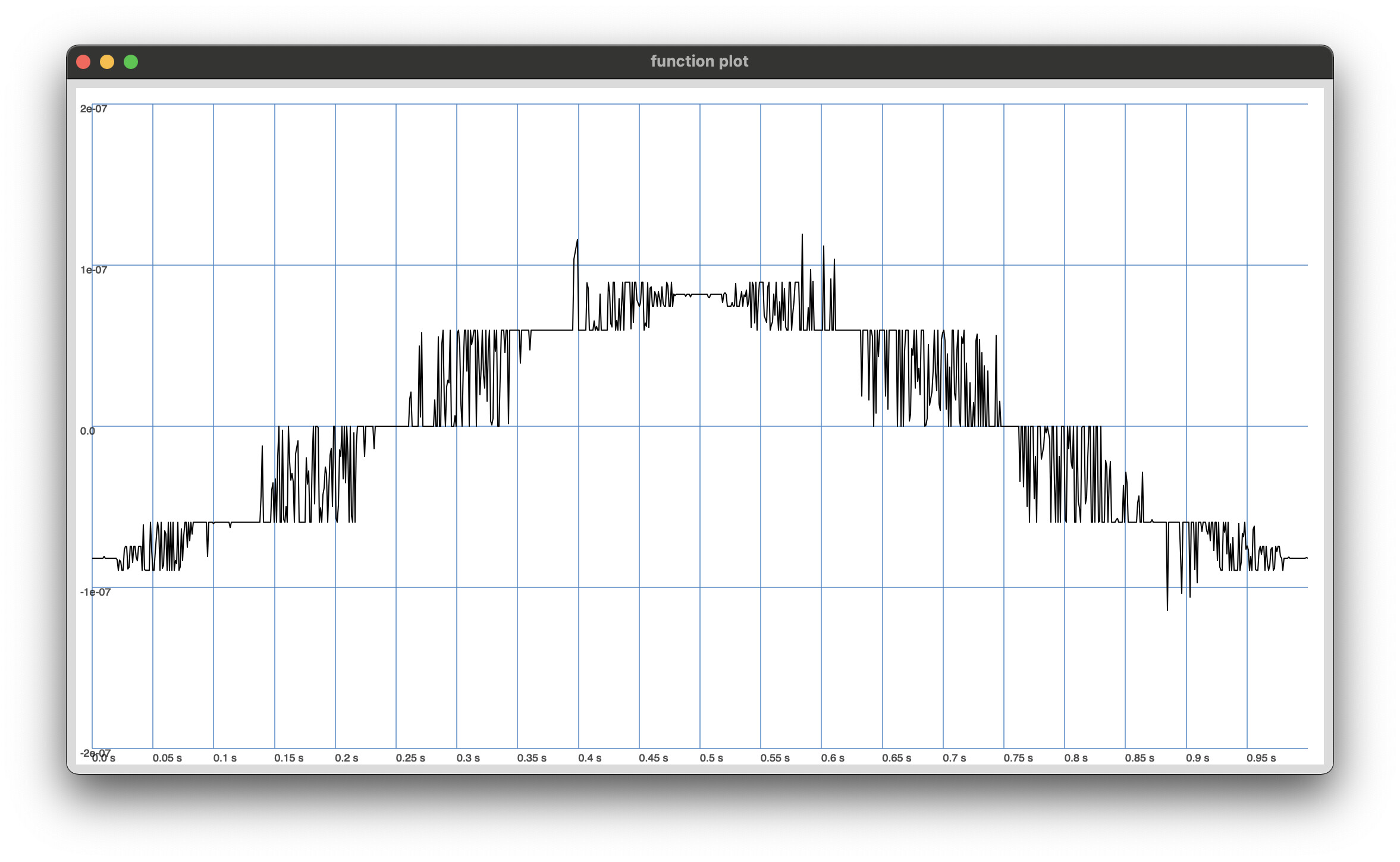Click the 0.9 s x-axis label

click(x=1198, y=758)
